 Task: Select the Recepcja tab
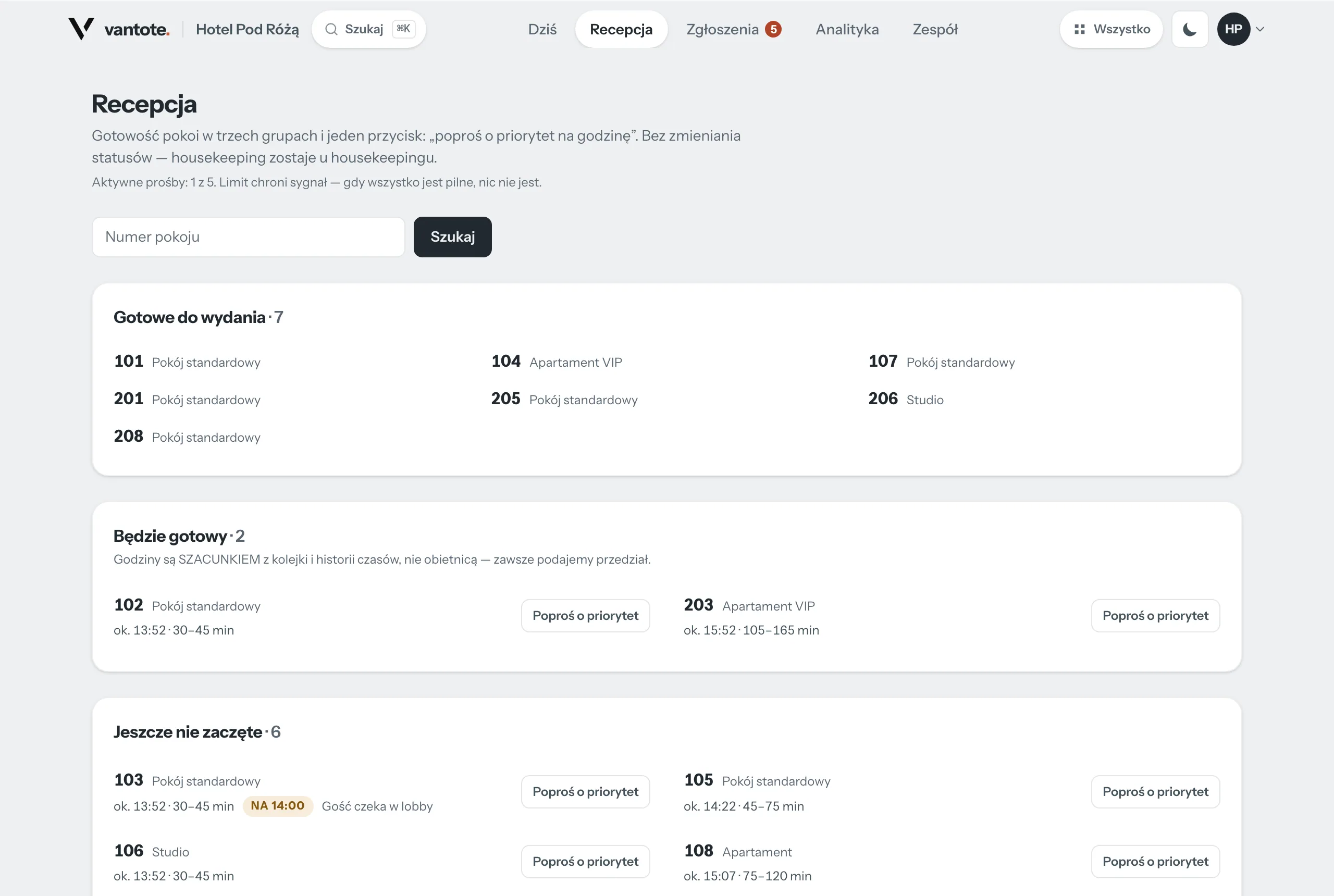pos(621,29)
